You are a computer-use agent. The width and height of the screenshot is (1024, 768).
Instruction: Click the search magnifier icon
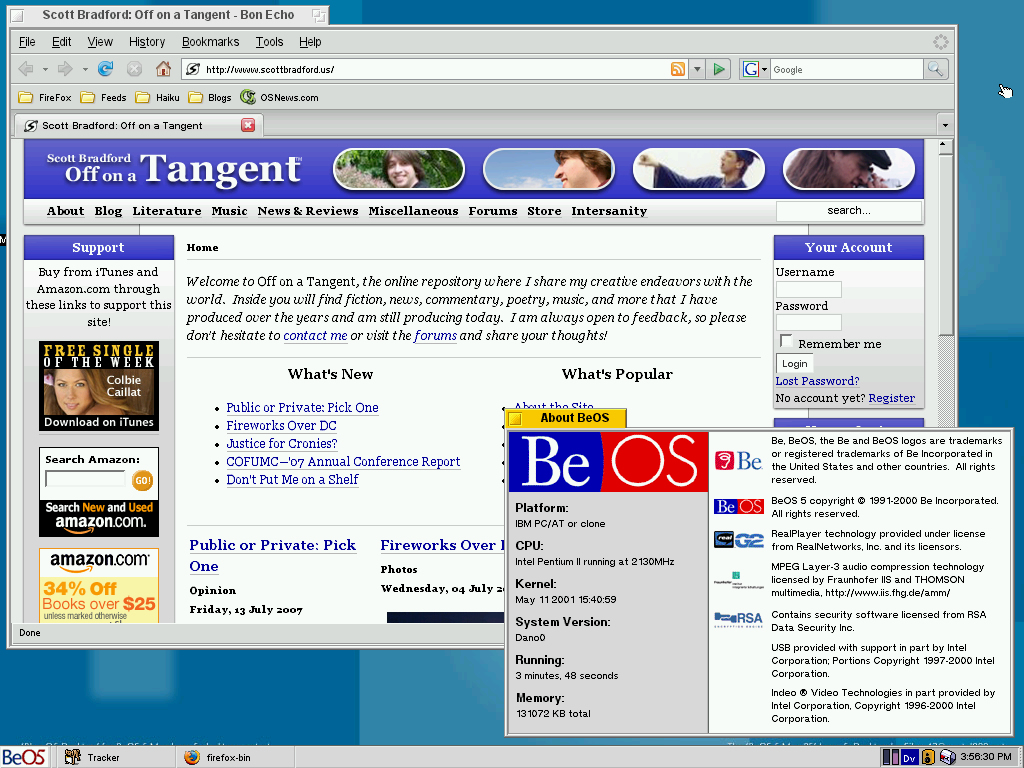(x=935, y=69)
